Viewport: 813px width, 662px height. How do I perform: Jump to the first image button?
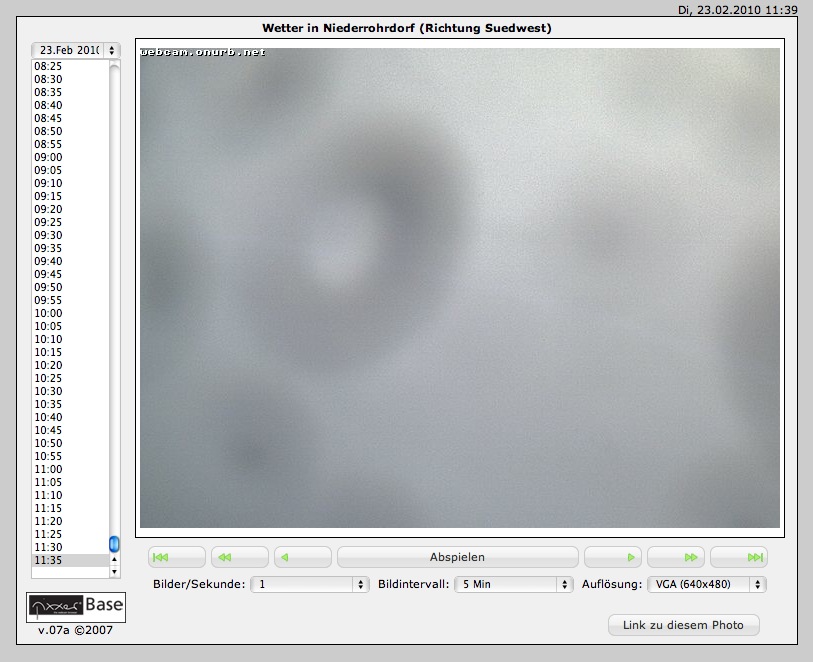point(177,557)
